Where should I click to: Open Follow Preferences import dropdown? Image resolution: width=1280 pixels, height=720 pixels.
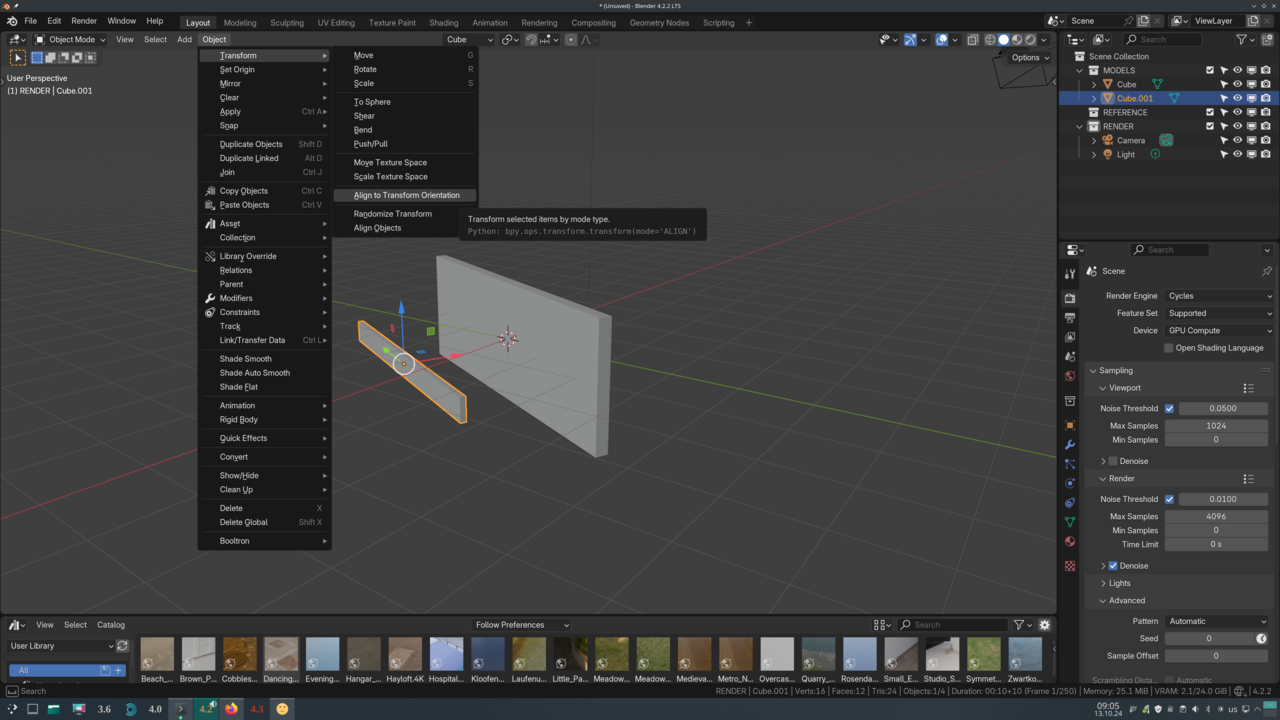[x=522, y=625]
